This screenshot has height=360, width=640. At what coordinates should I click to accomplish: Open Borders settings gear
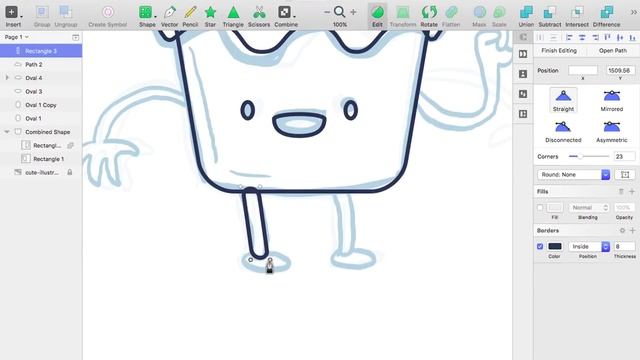pyautogui.click(x=622, y=231)
